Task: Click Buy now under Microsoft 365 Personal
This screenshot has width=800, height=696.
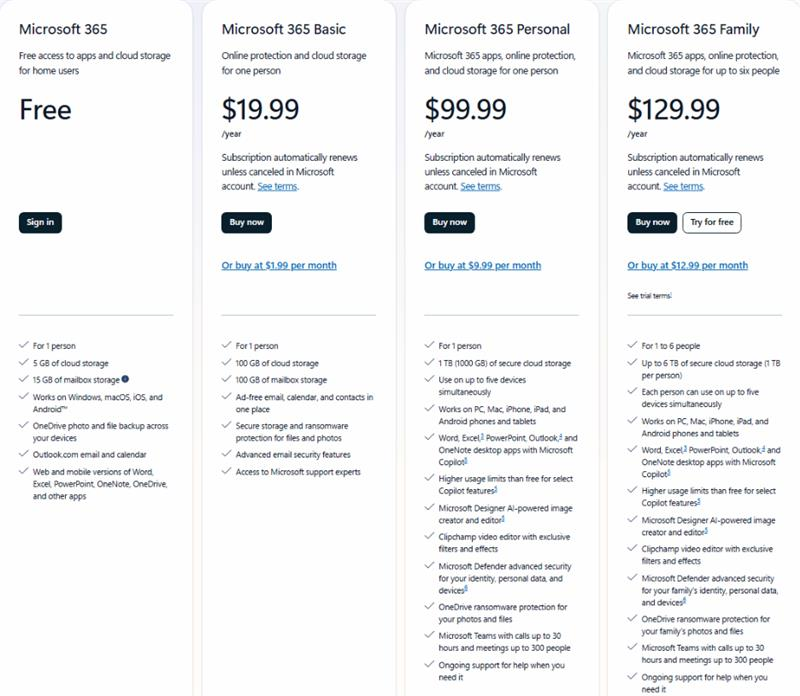Action: point(449,222)
